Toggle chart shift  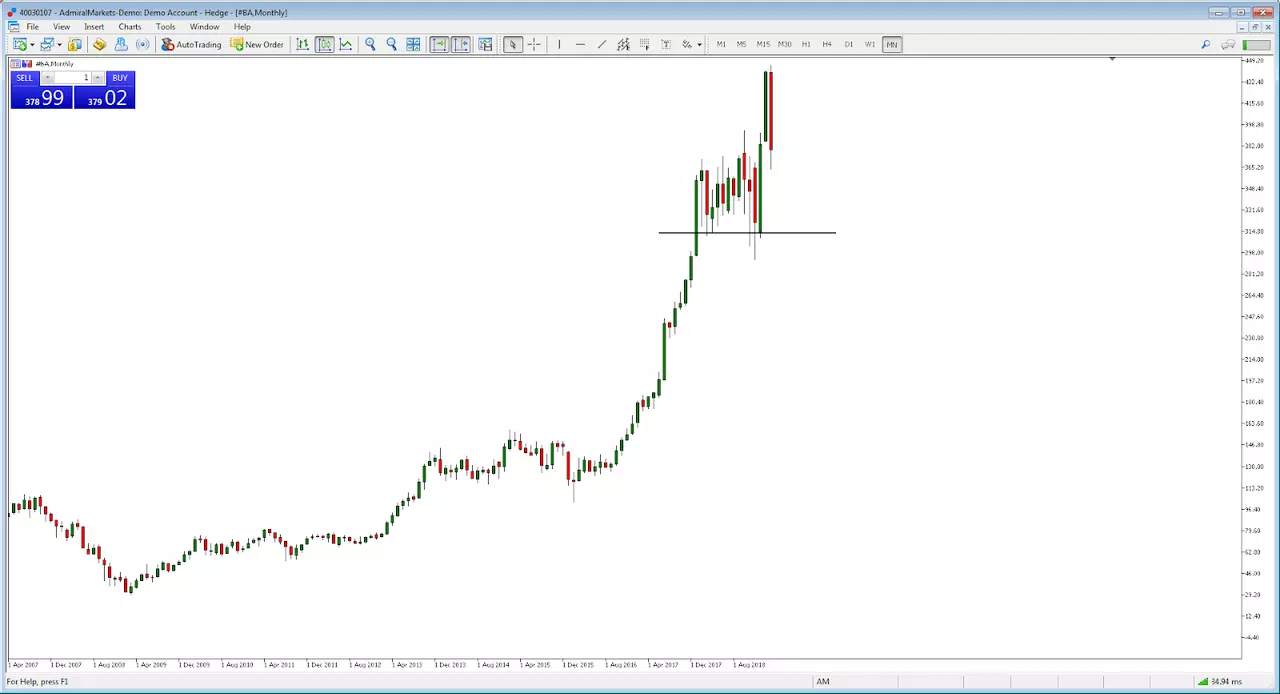point(461,44)
